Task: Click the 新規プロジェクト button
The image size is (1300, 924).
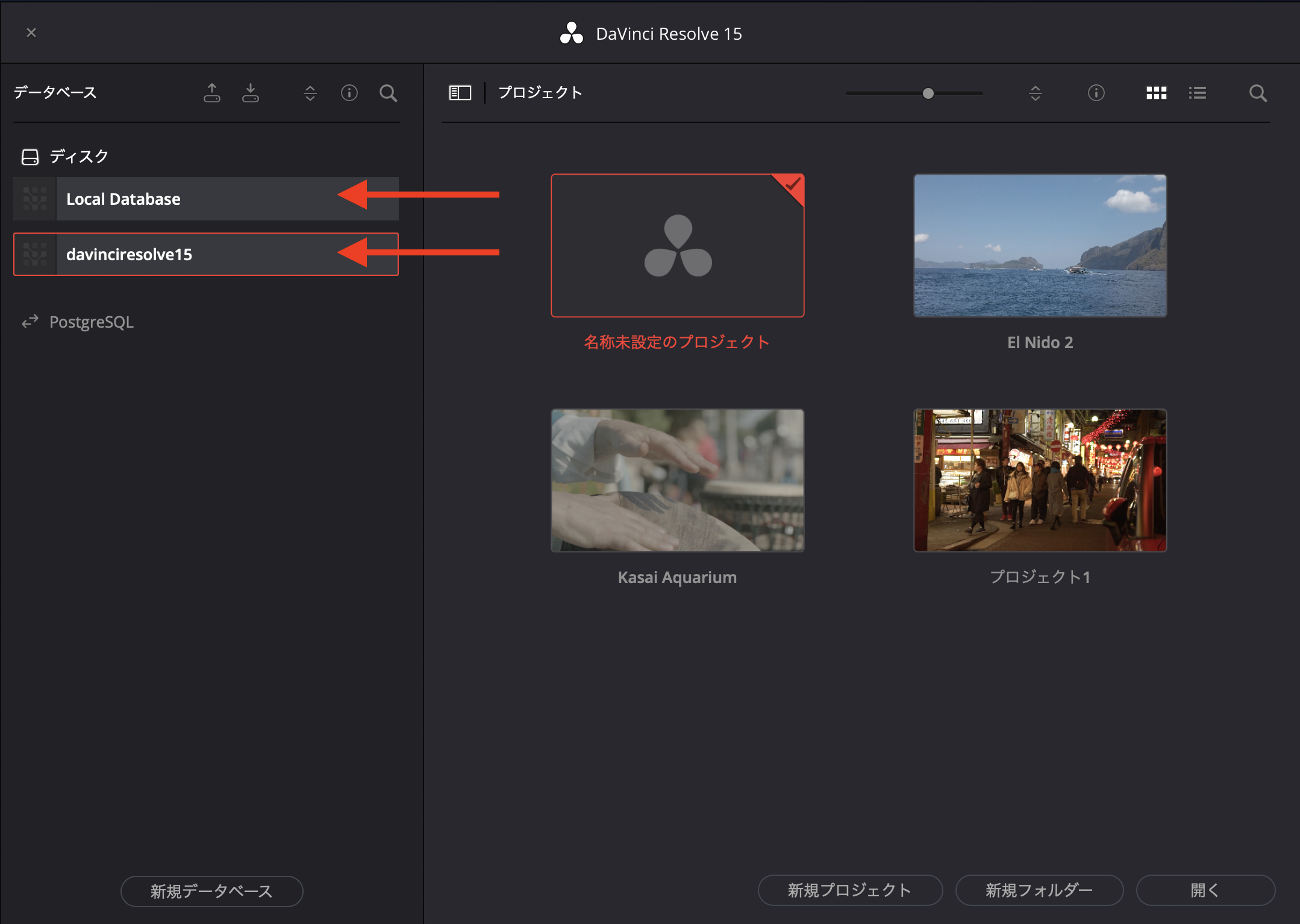Action: click(849, 890)
